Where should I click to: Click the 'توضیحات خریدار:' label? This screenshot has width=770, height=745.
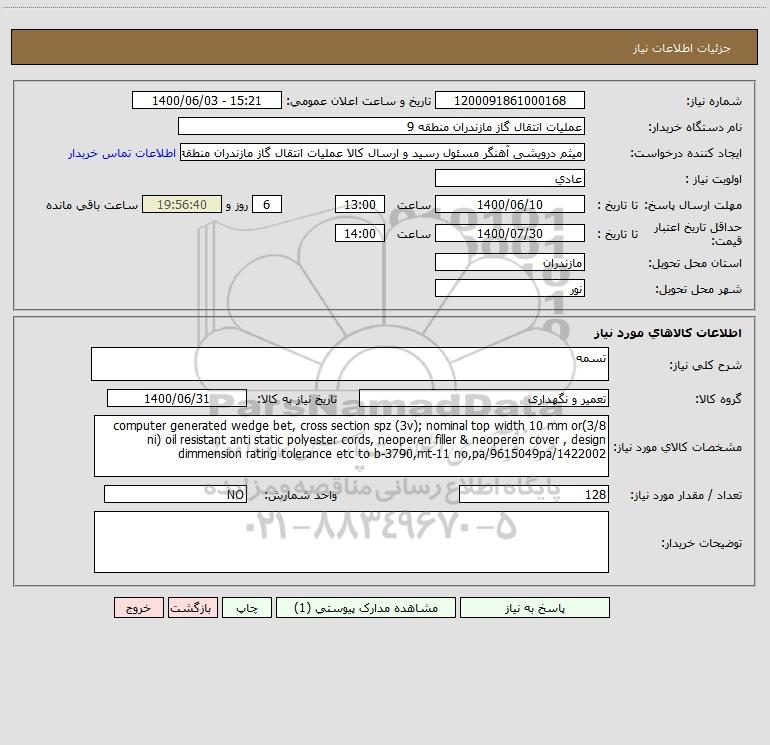pos(701,544)
